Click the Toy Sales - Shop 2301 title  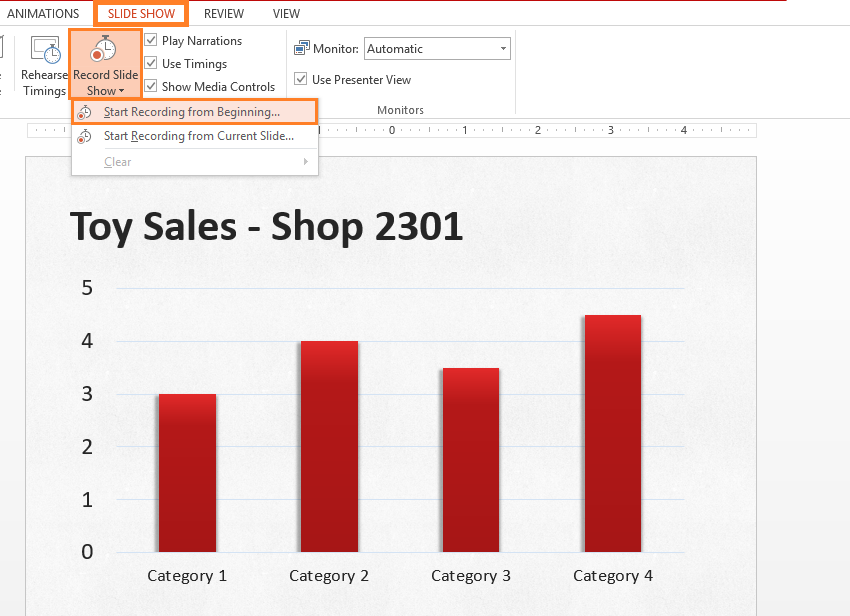point(266,226)
